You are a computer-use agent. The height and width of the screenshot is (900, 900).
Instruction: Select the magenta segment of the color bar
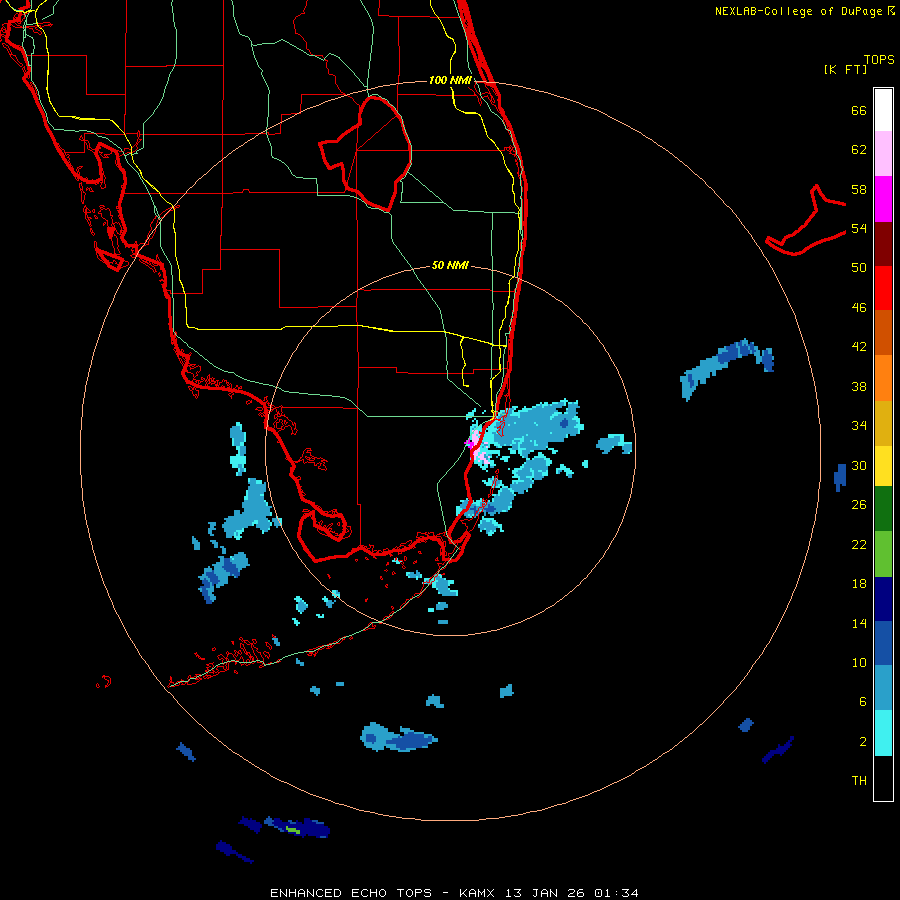click(883, 199)
